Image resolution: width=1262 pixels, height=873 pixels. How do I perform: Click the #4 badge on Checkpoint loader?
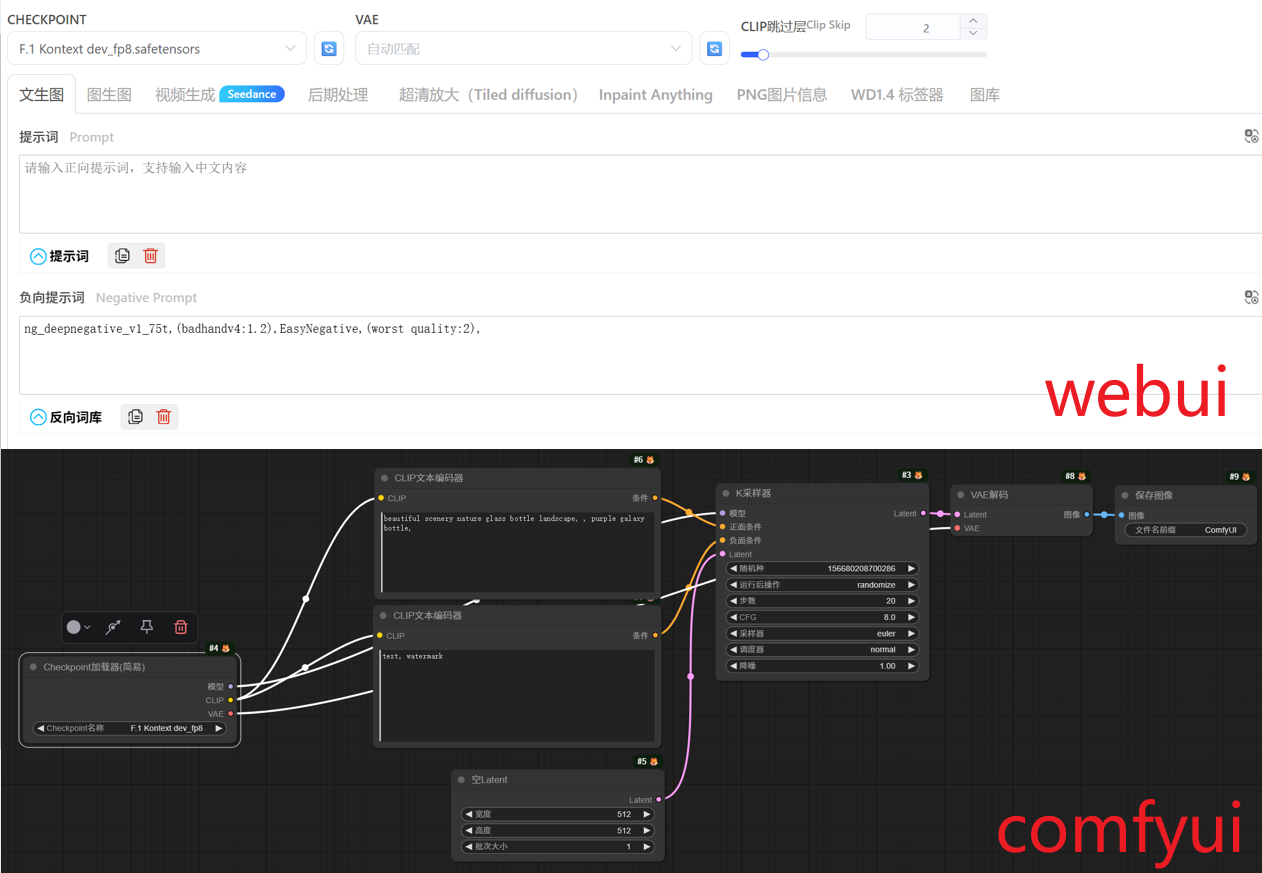click(x=219, y=648)
